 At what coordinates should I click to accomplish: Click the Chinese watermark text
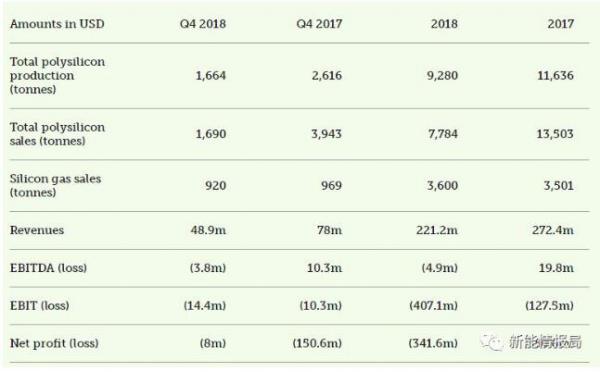[x=545, y=342]
